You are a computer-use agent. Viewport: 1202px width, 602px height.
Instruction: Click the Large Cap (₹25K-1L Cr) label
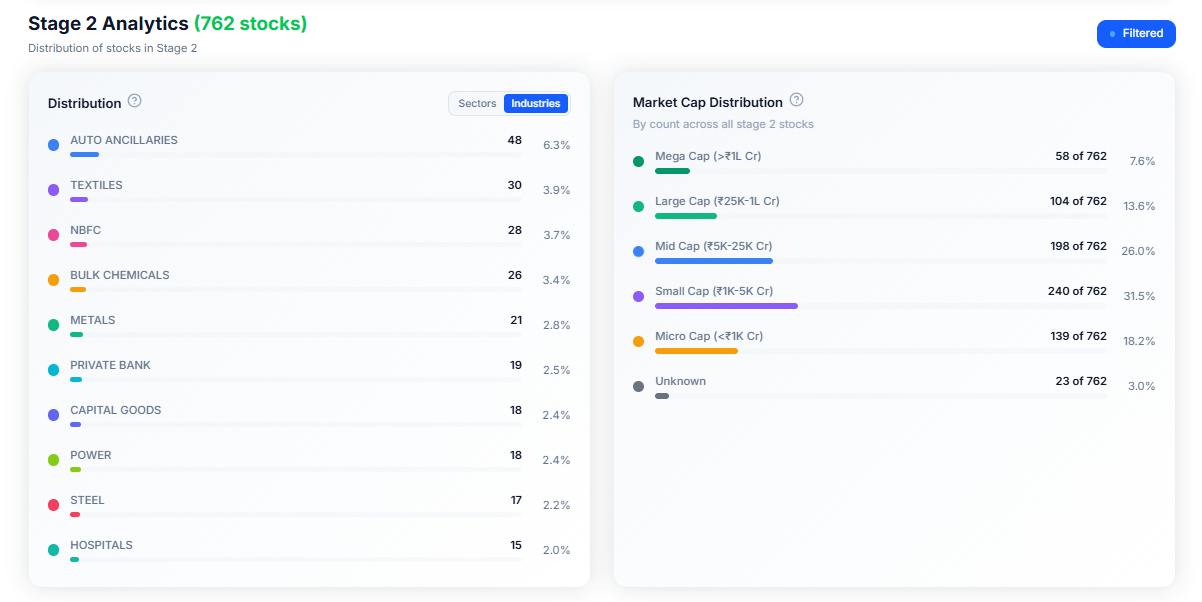click(x=717, y=201)
